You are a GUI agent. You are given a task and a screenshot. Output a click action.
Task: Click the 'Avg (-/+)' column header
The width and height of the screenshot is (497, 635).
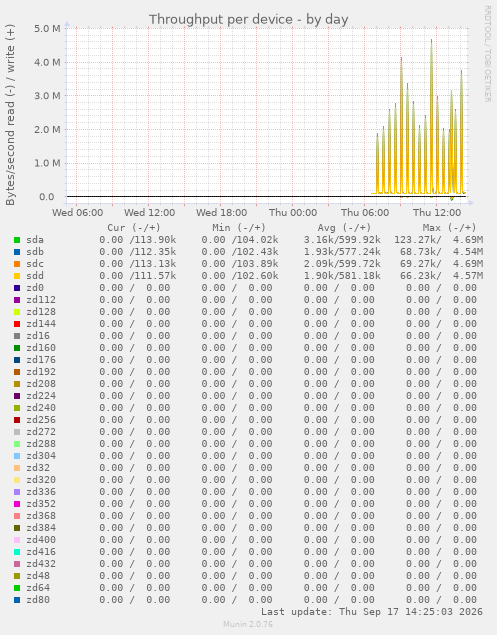coord(344,228)
